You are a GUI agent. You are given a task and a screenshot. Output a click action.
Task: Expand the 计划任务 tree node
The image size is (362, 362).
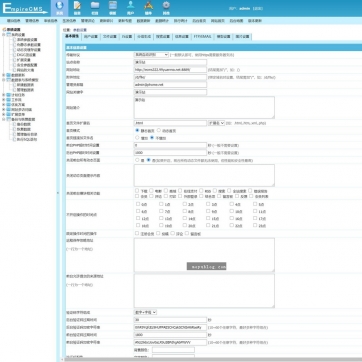pos(4,95)
